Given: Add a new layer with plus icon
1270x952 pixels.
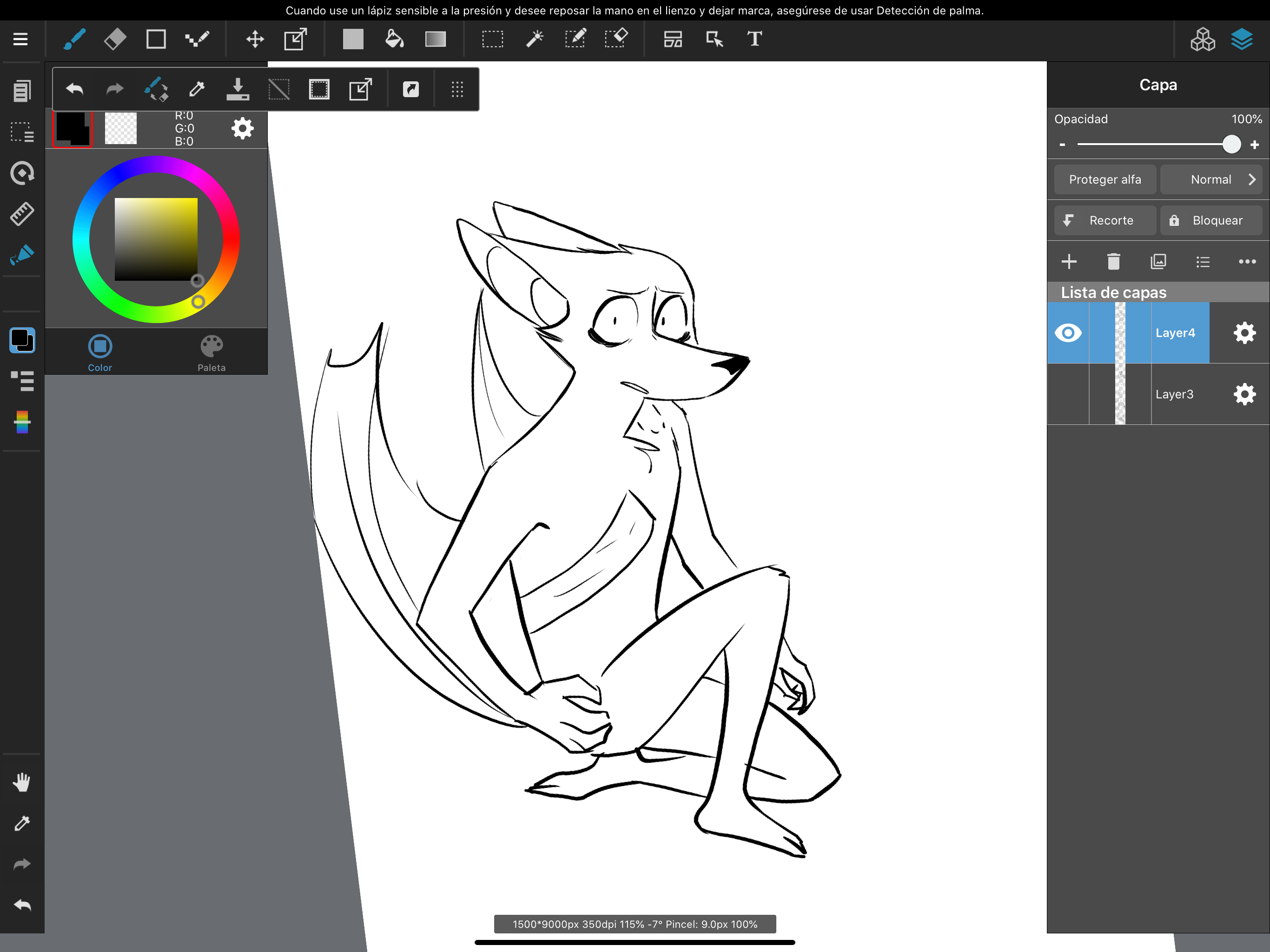Looking at the screenshot, I should click(1068, 262).
